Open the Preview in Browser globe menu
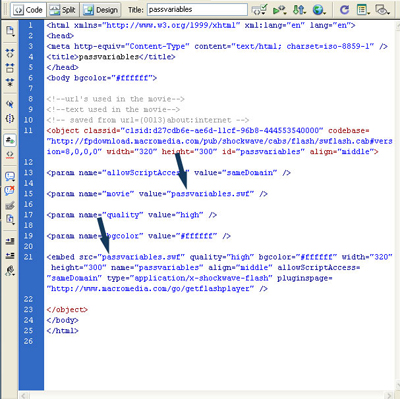The image size is (400, 399). pos(319,10)
